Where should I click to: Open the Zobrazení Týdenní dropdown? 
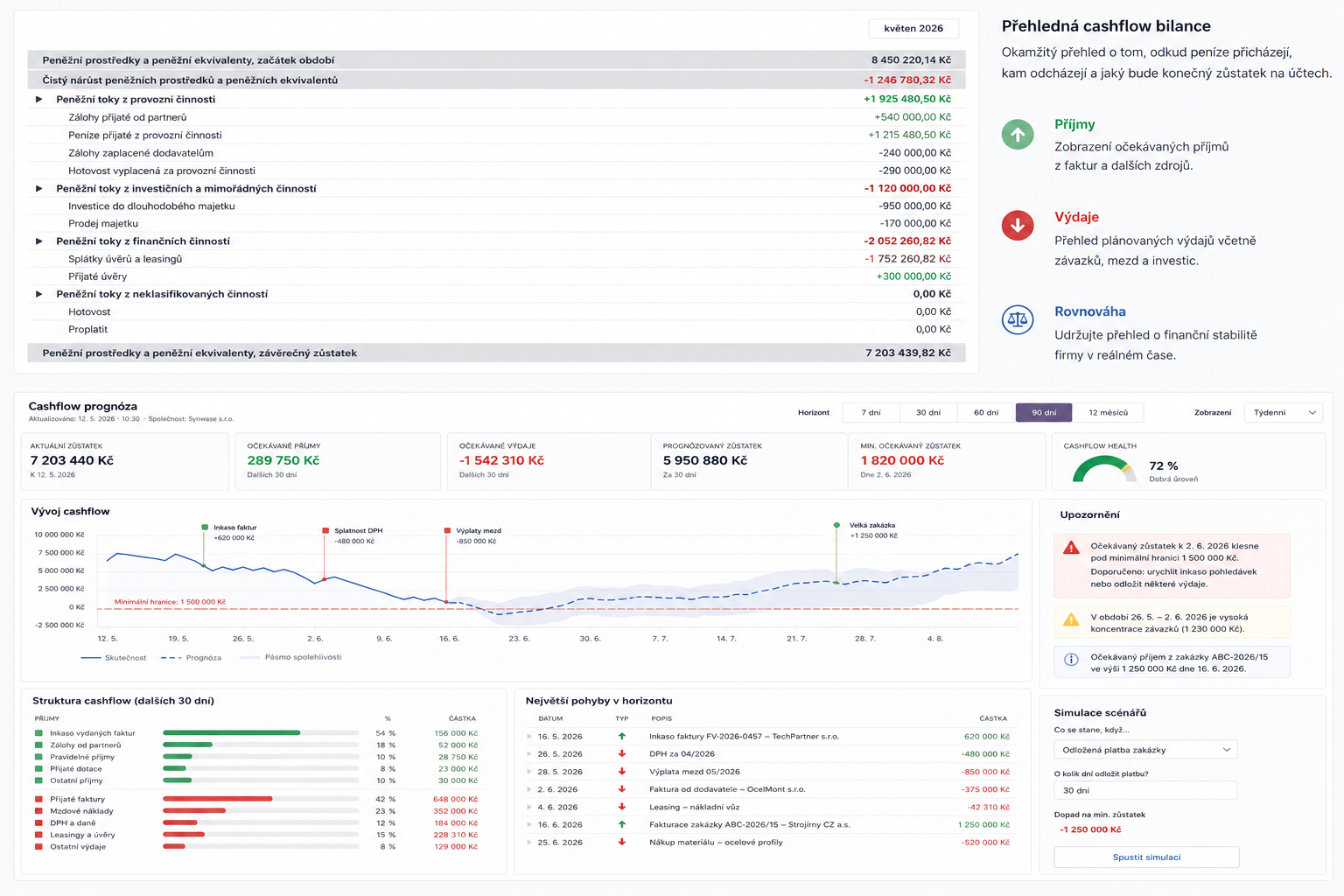pos(1283,413)
